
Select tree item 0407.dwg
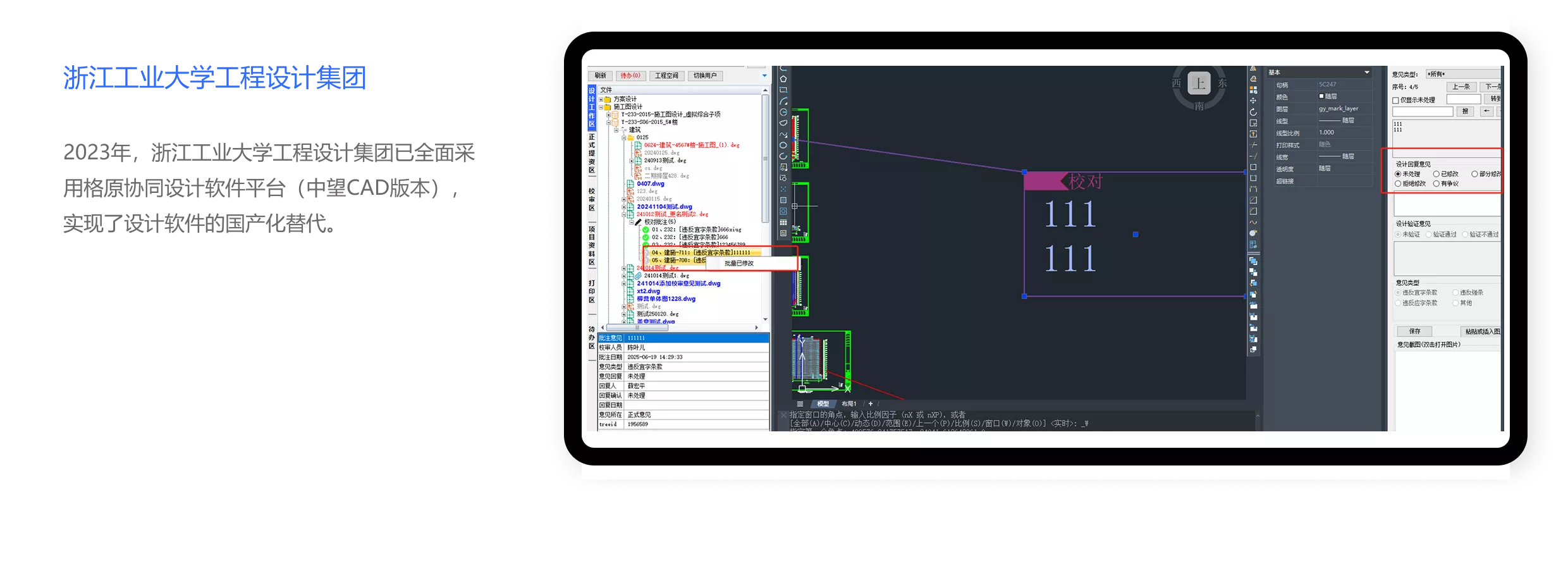point(651,184)
